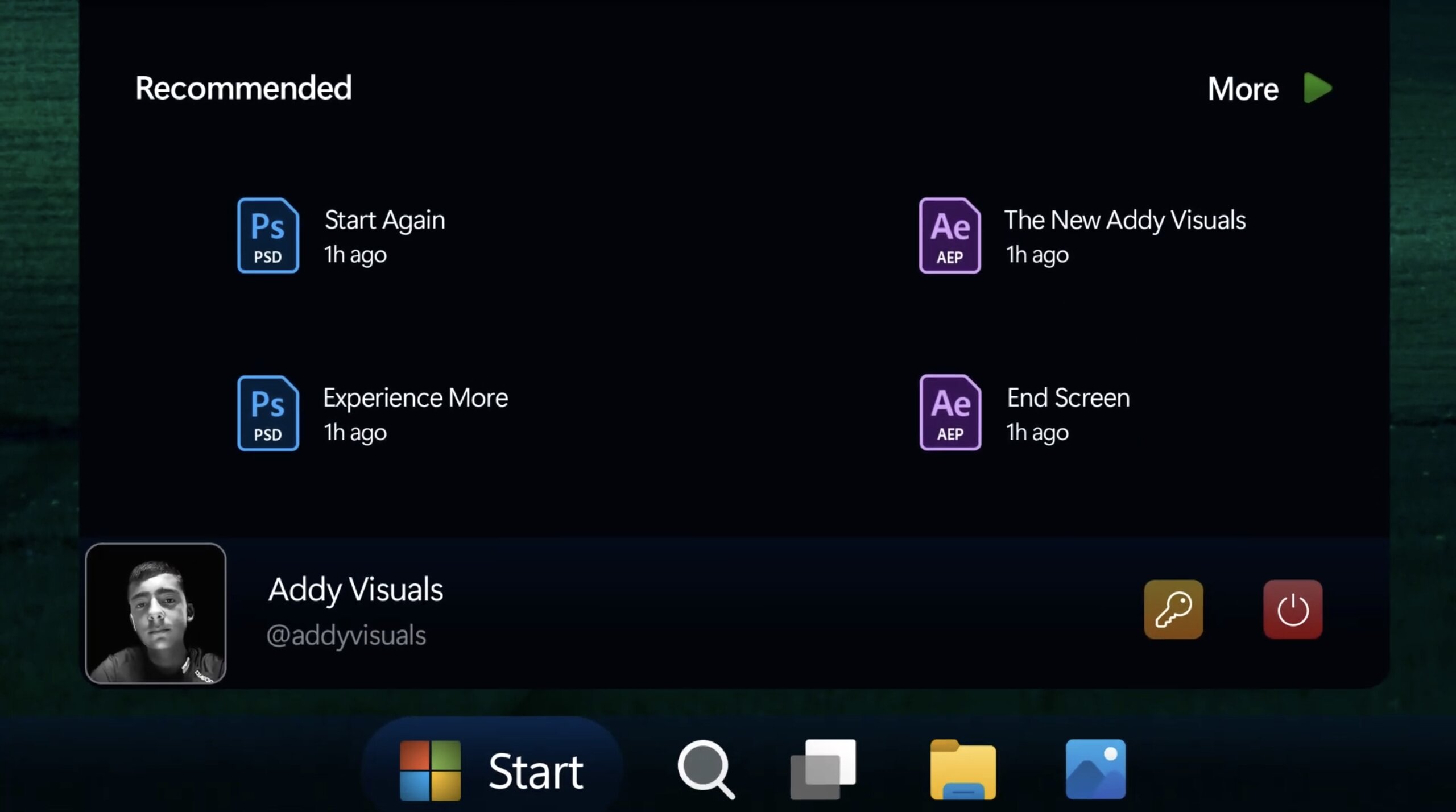Open Search from the taskbar magnifier

pos(706,770)
